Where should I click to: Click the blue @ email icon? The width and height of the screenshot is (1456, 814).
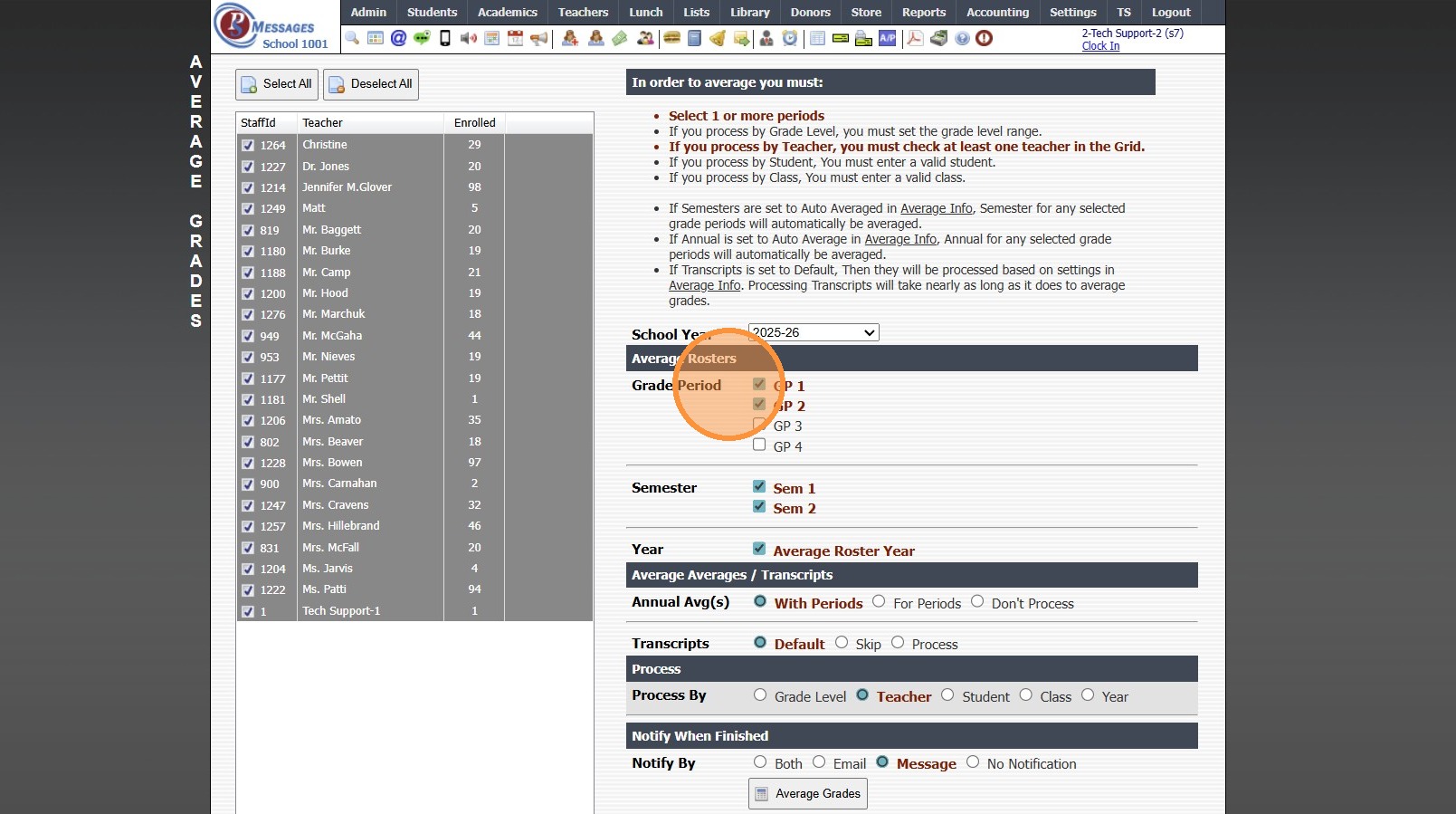coord(398,38)
